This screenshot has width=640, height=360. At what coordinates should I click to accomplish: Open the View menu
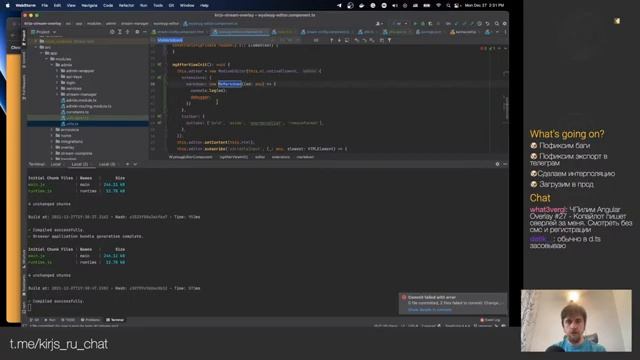(71, 6)
